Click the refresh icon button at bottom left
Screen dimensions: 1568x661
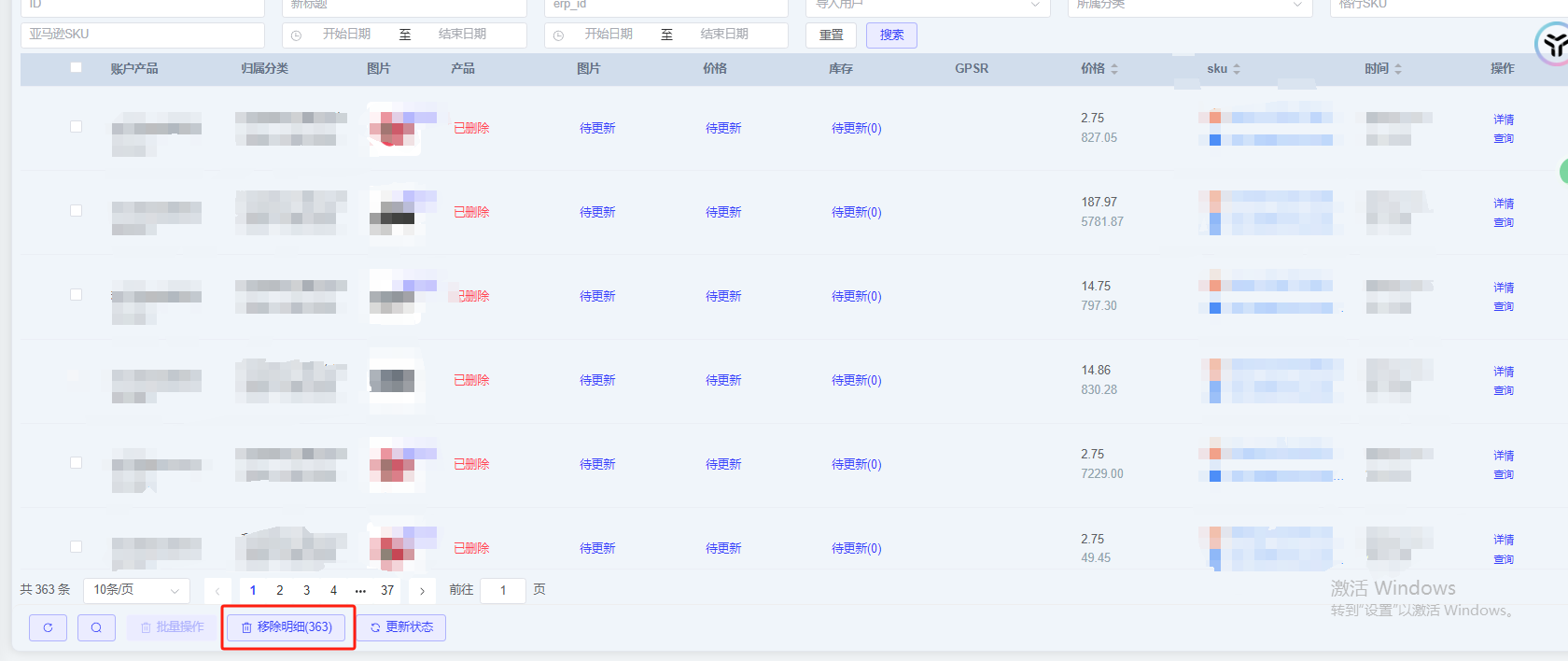pos(48,627)
